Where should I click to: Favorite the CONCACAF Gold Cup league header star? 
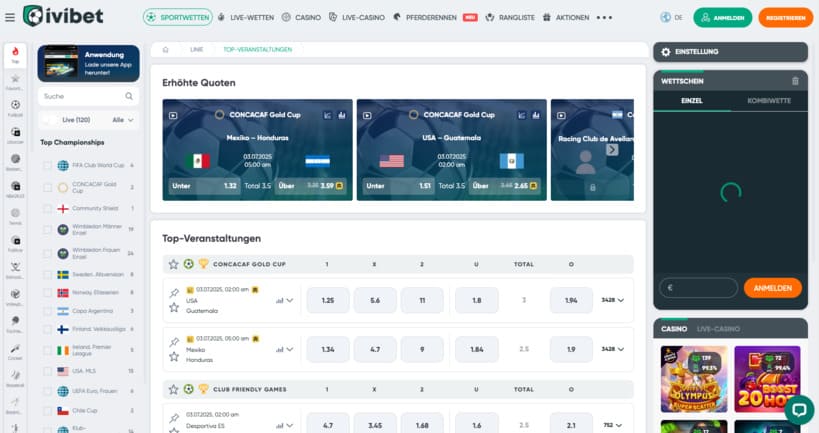(173, 264)
